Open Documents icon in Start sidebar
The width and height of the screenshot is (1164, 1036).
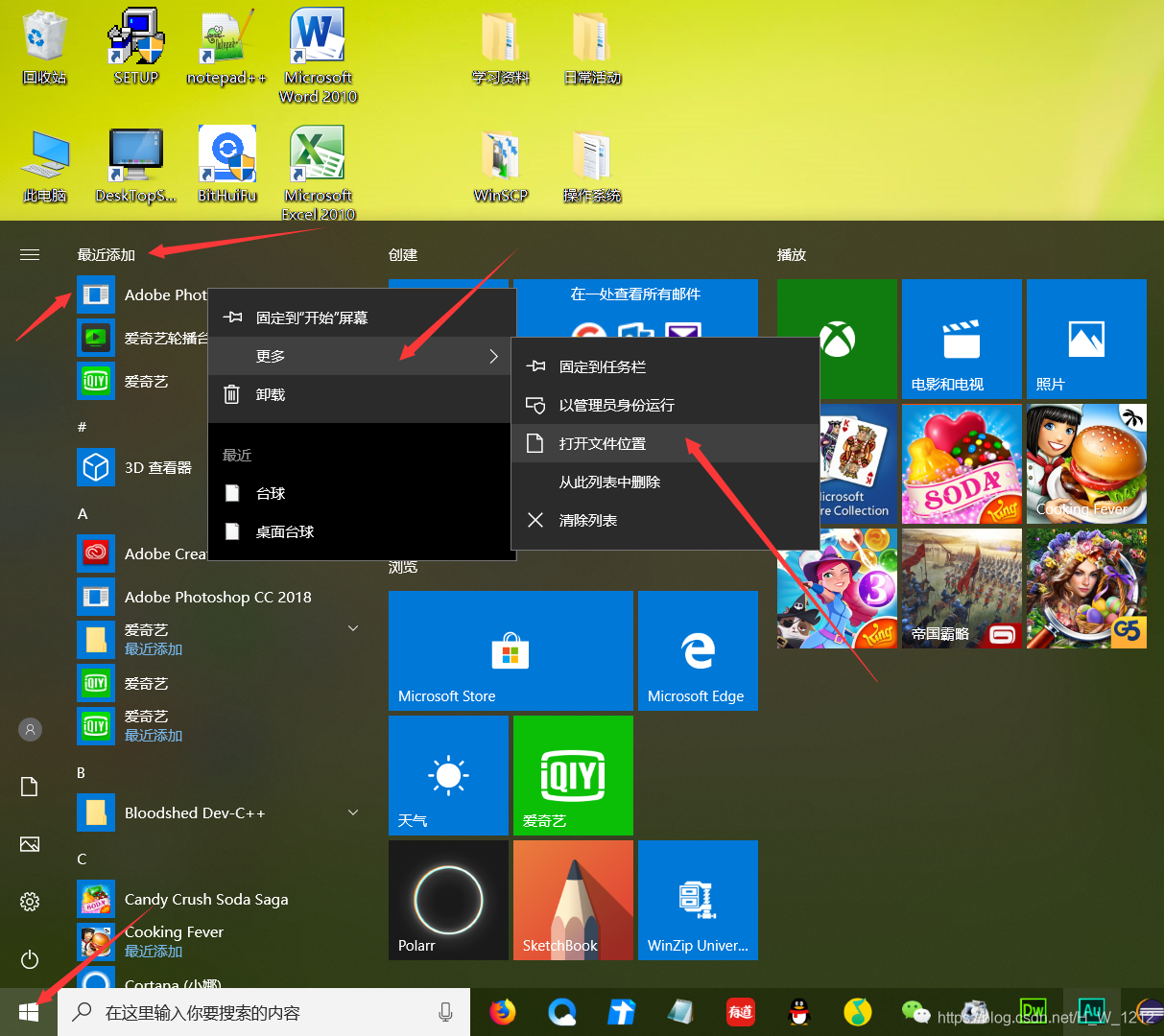coord(30,787)
